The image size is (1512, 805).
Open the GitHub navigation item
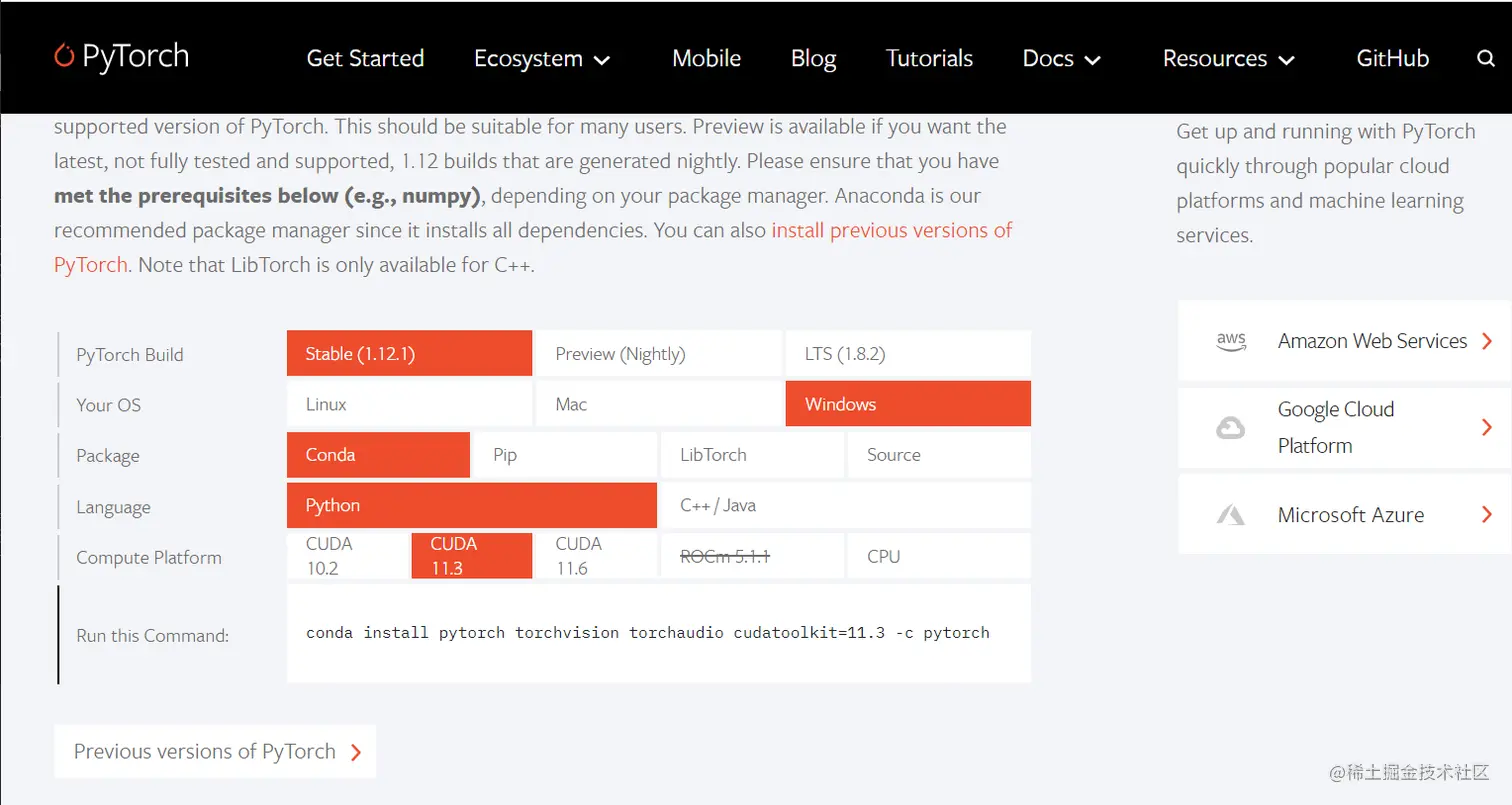coord(1392,59)
